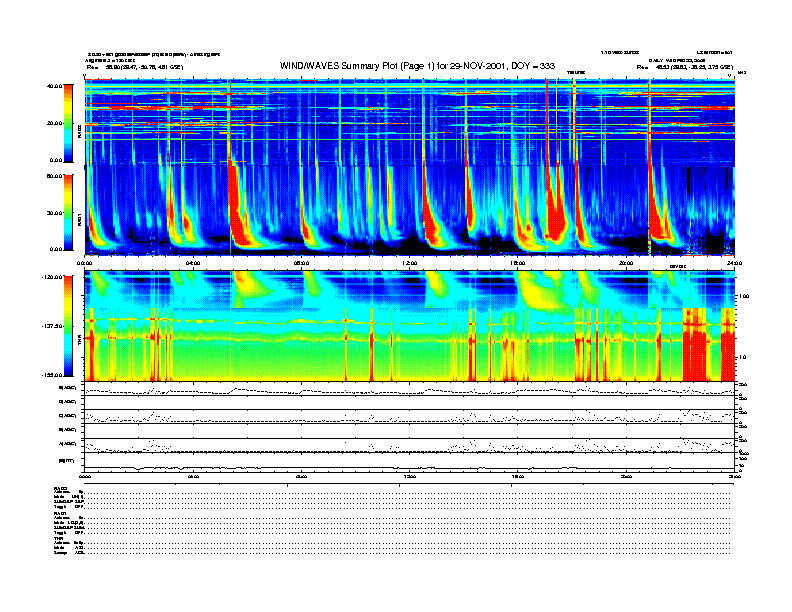This screenshot has height=612, width=792.
Task: Select the TNR intensity color bar
Action: click(x=68, y=326)
